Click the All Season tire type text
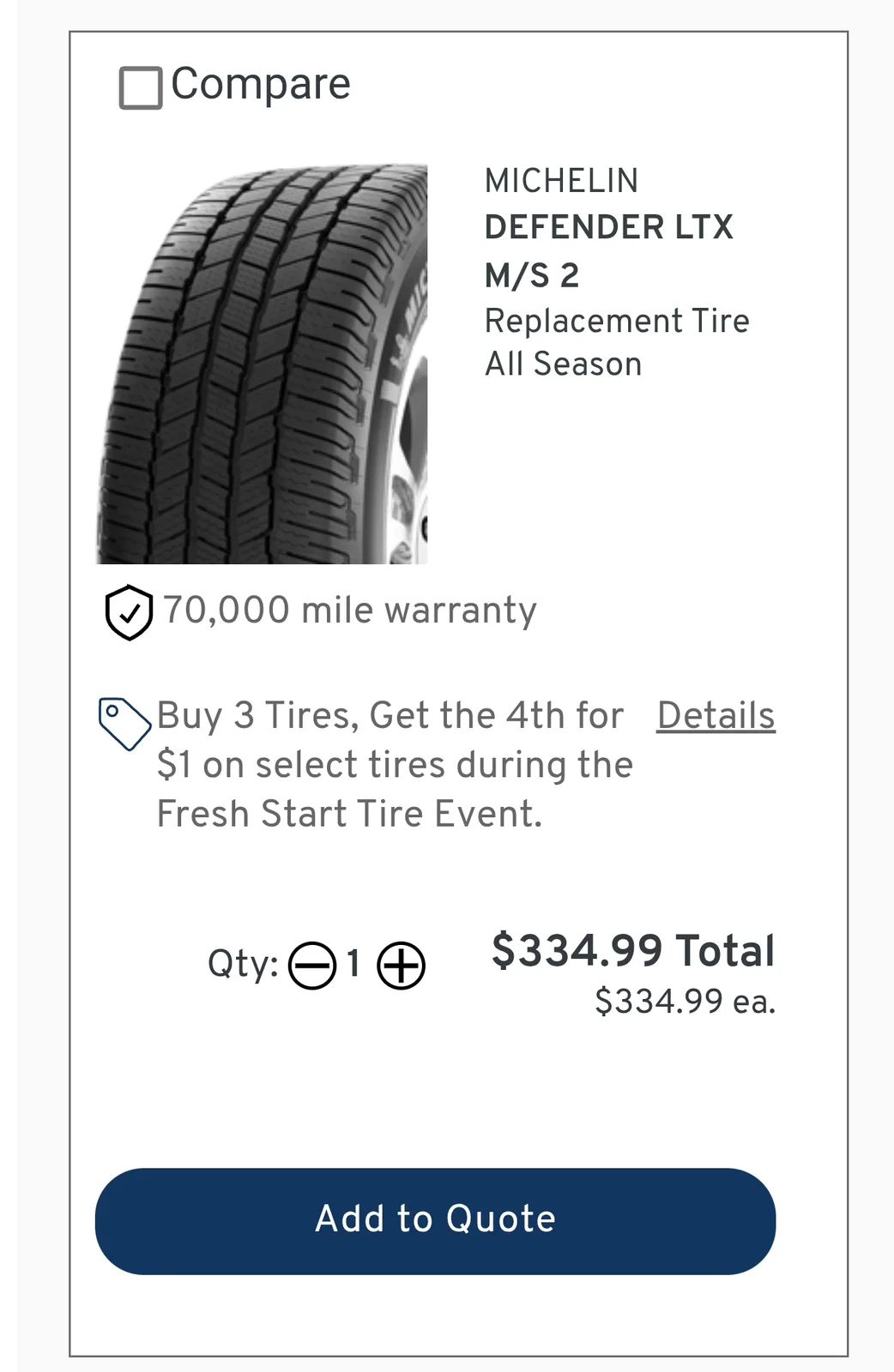The width and height of the screenshot is (894, 1372). click(563, 364)
